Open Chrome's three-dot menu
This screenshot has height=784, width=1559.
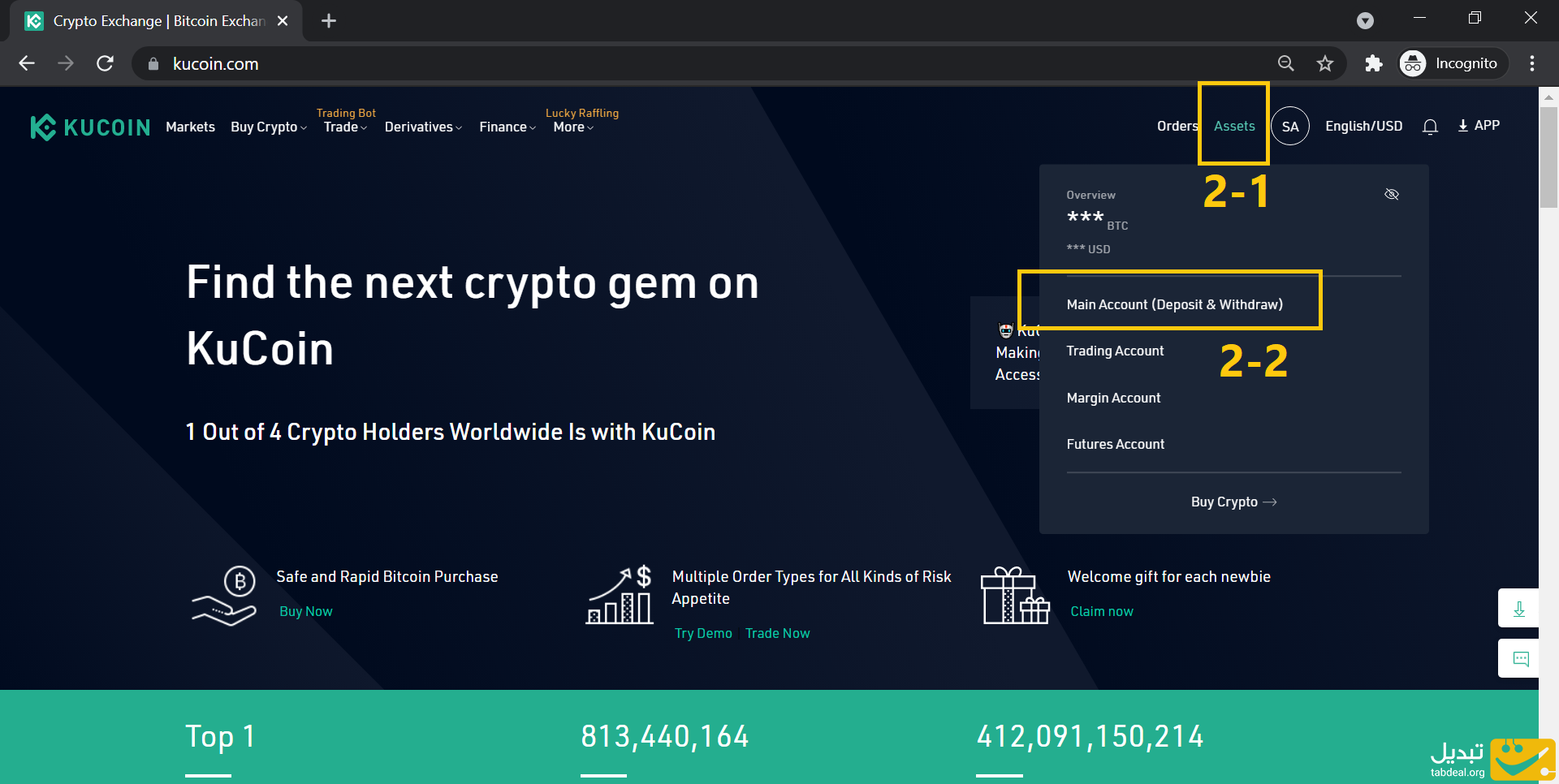[x=1532, y=63]
